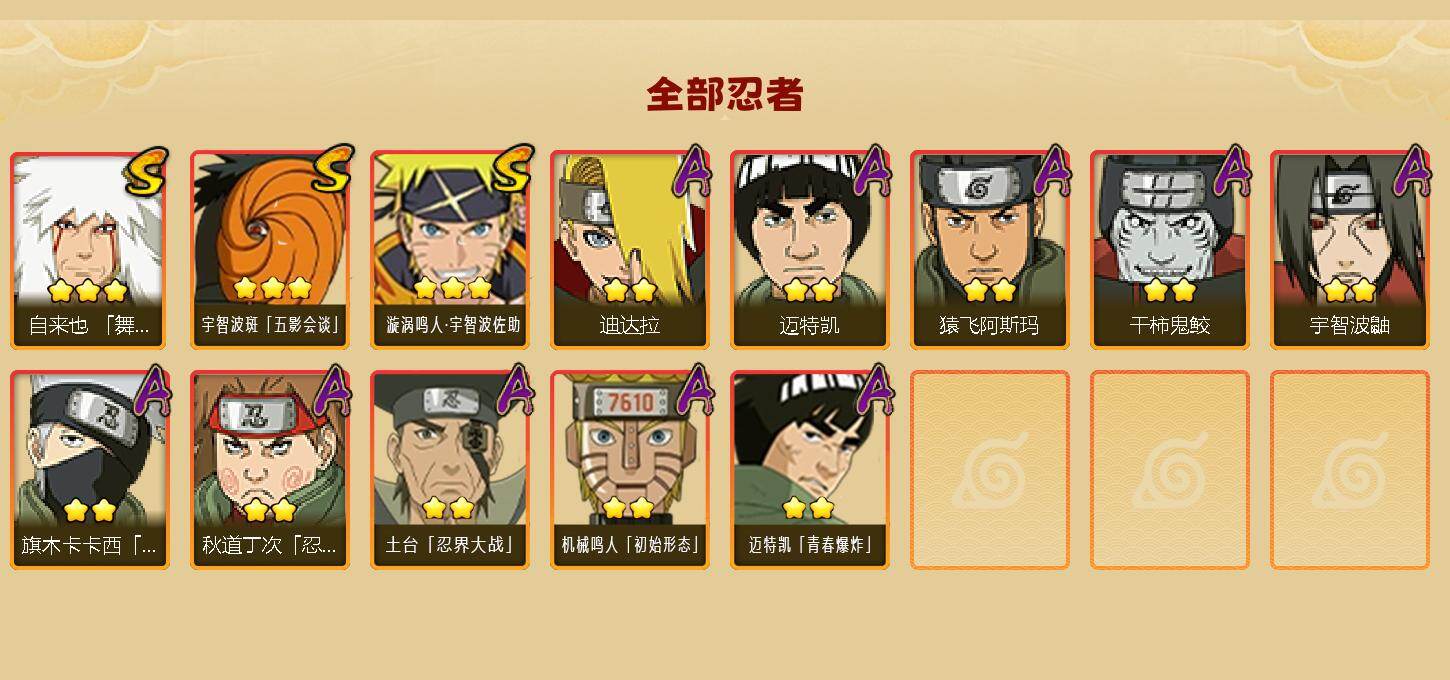
Task: Select the 土台「忍界大战」 card
Action: (450, 470)
